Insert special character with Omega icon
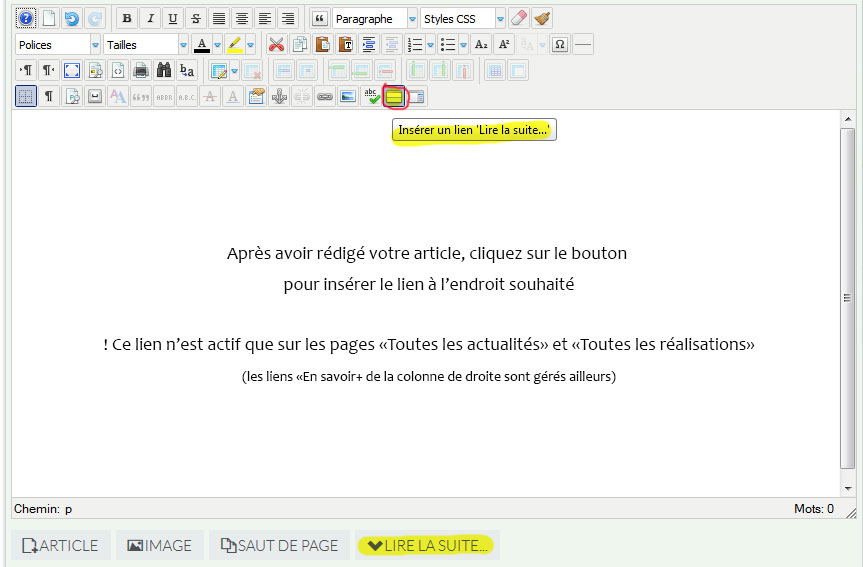This screenshot has height=567, width=863. point(560,45)
